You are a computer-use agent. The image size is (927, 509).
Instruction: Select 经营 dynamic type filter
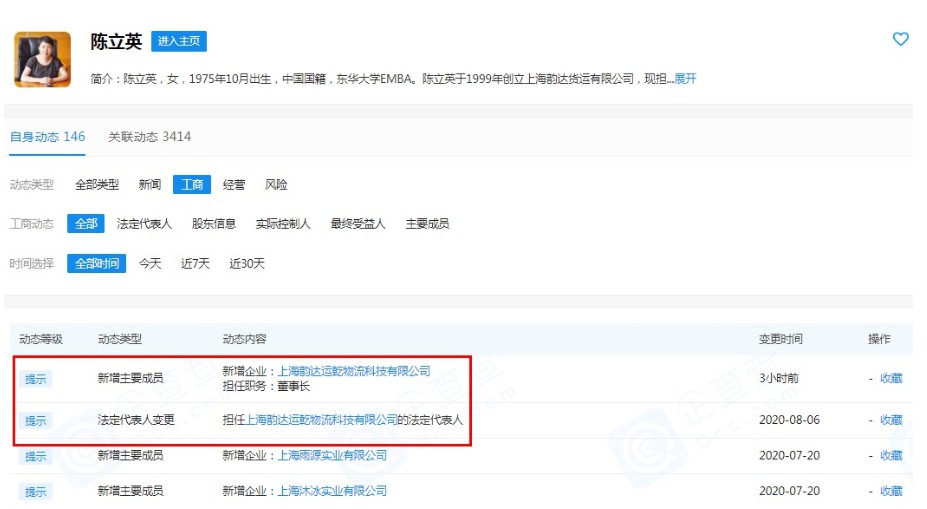pyautogui.click(x=234, y=185)
